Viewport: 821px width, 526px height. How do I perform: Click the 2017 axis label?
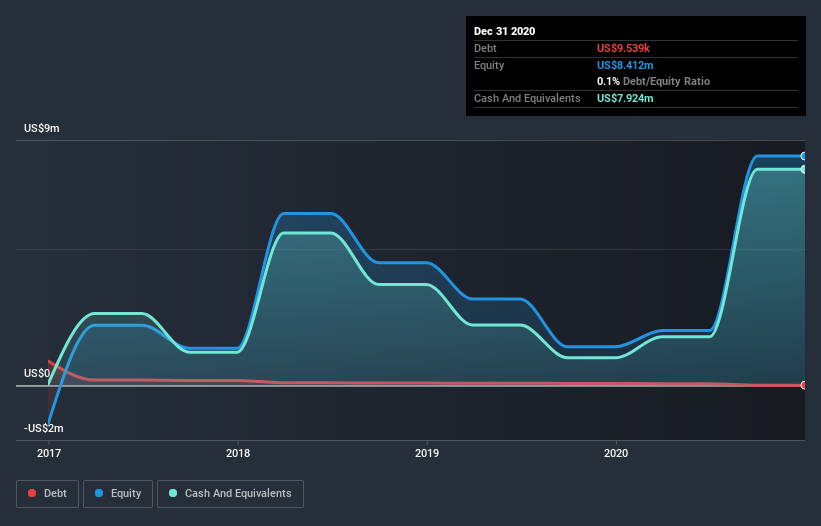click(x=49, y=453)
